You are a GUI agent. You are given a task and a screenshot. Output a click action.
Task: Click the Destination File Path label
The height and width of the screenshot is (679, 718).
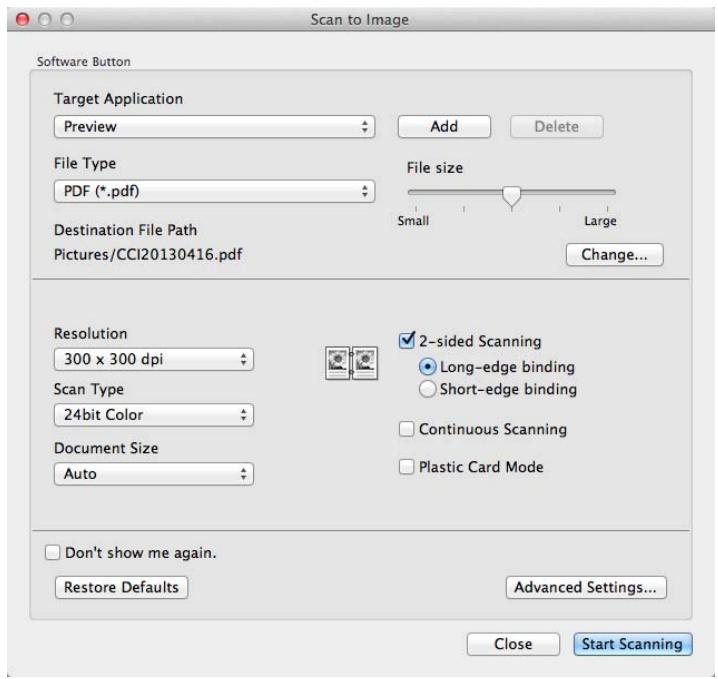(125, 230)
